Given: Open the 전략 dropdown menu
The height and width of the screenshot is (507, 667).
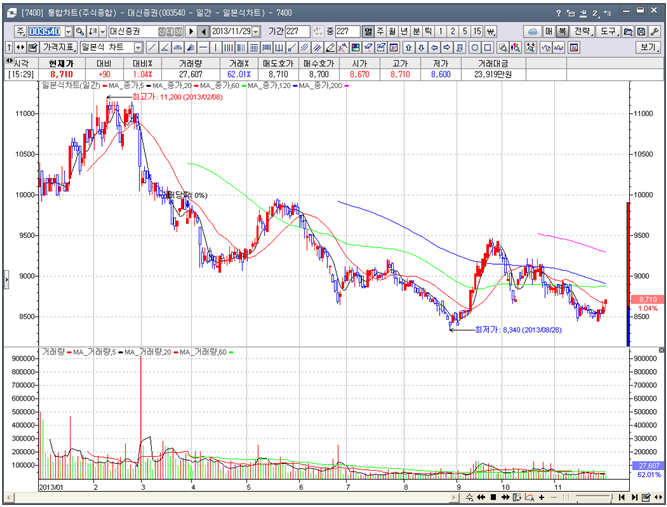Looking at the screenshot, I should pos(583,31).
